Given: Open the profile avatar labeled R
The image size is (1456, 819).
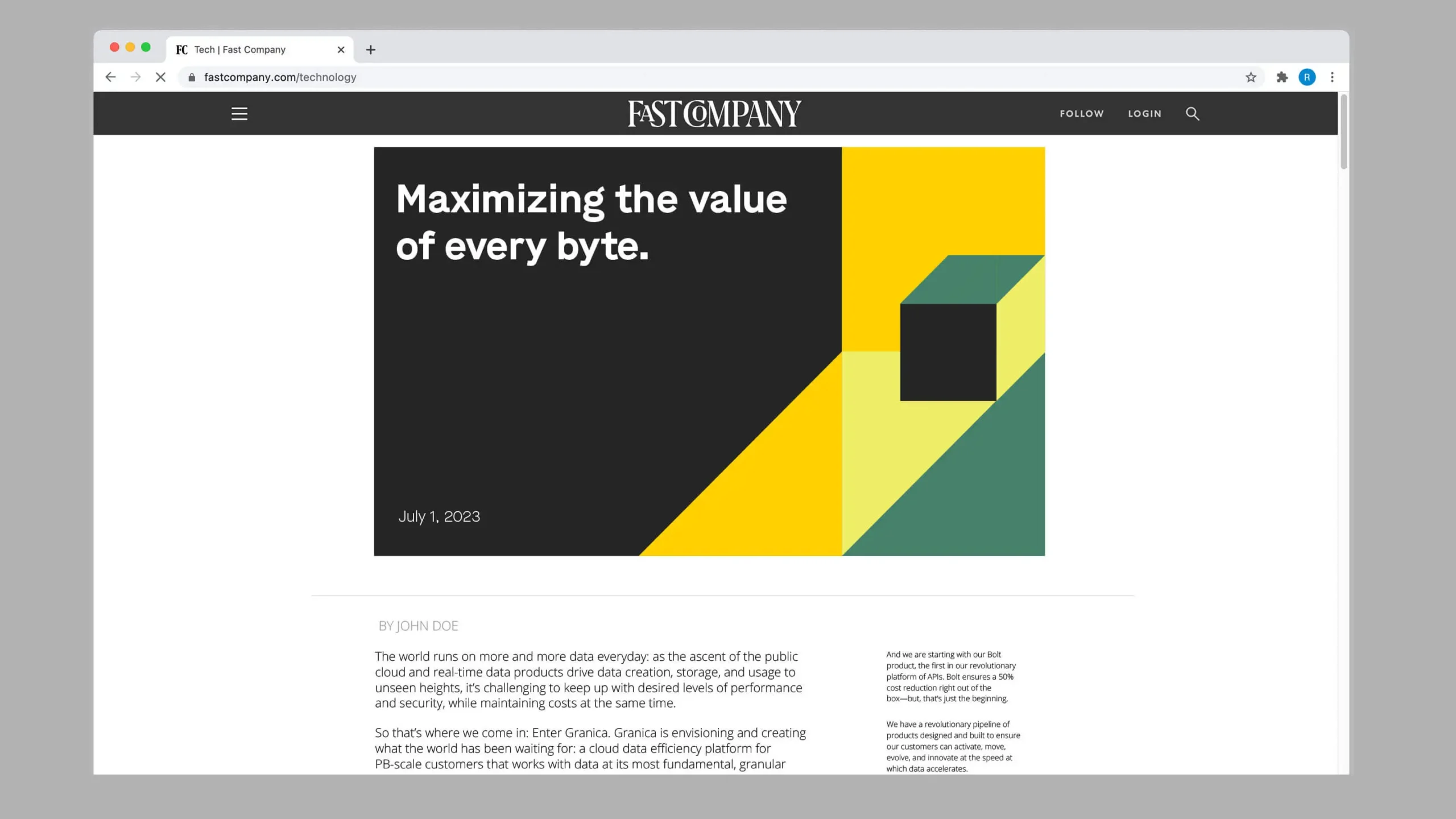Looking at the screenshot, I should 1306,77.
